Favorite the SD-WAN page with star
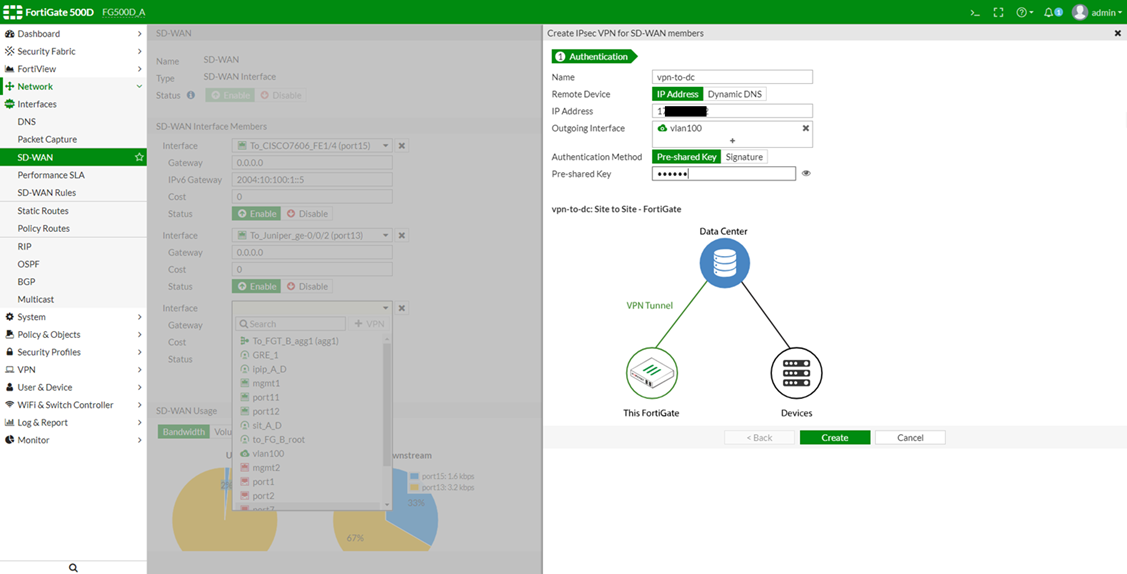This screenshot has height=574, width=1127. tap(139, 157)
